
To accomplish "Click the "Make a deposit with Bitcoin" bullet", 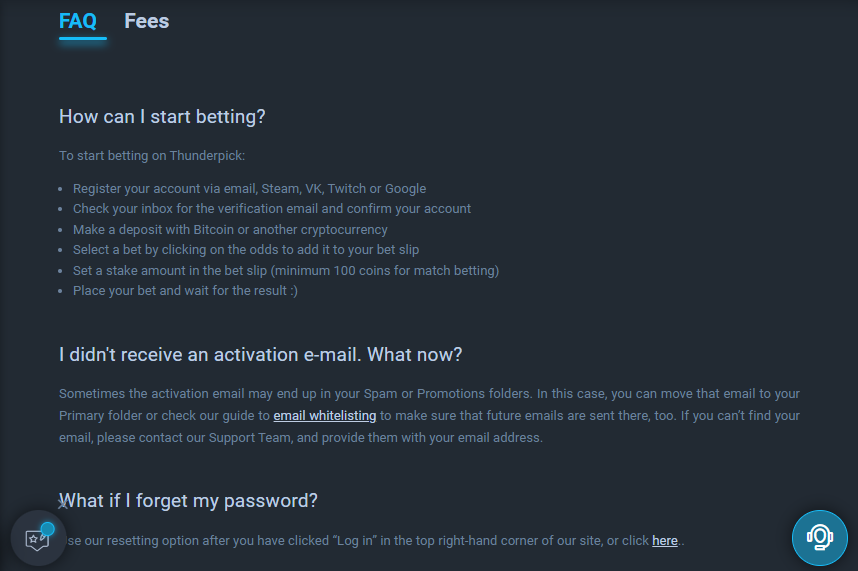I will click(230, 230).
